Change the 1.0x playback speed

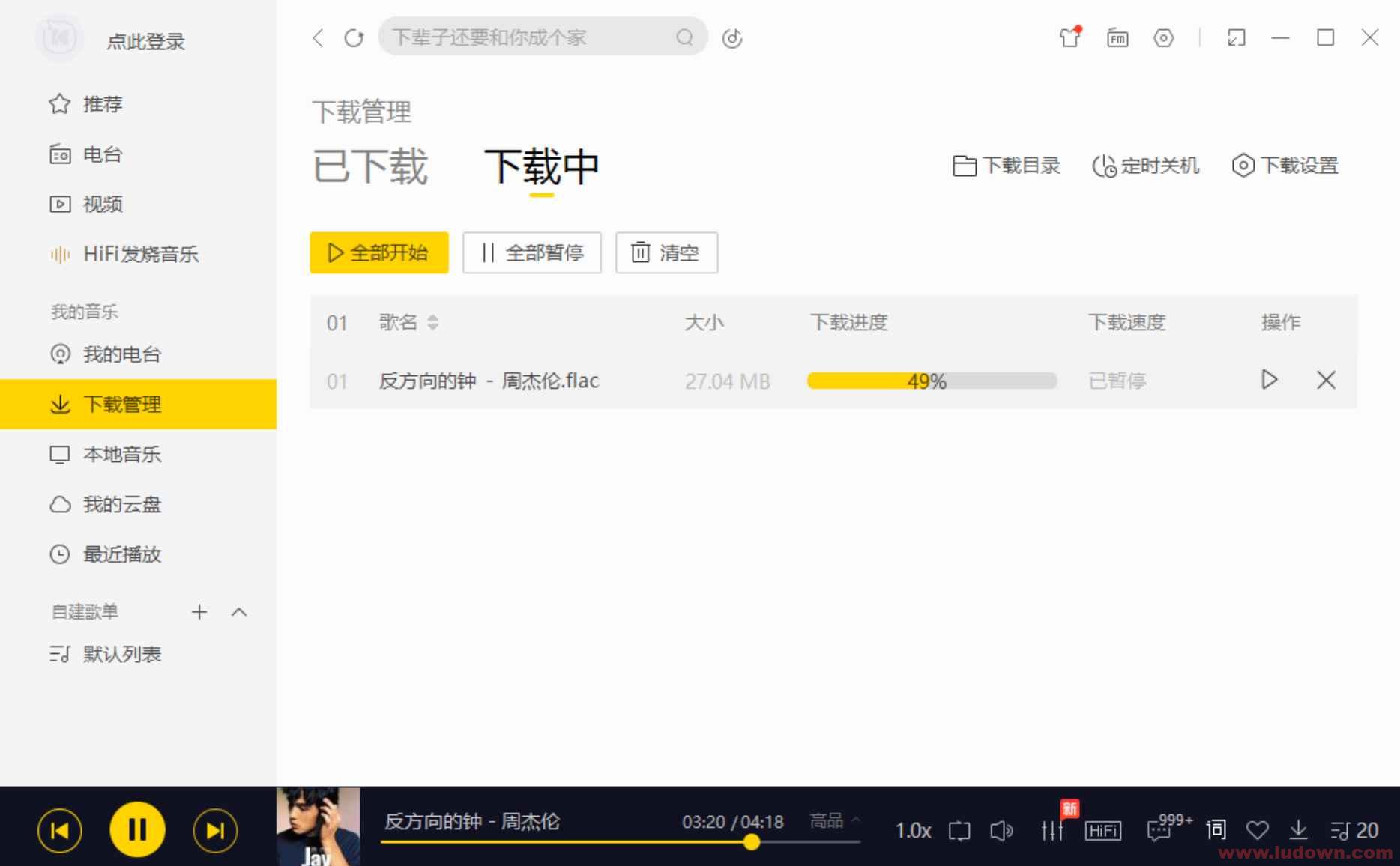click(913, 830)
